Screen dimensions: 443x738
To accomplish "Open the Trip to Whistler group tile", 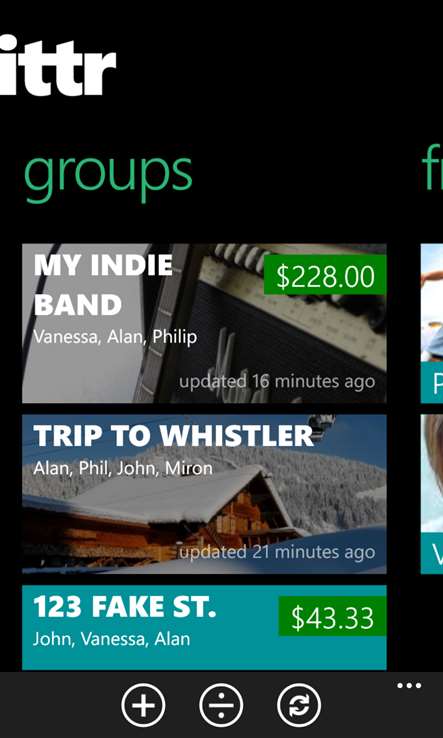I will 204,494.
